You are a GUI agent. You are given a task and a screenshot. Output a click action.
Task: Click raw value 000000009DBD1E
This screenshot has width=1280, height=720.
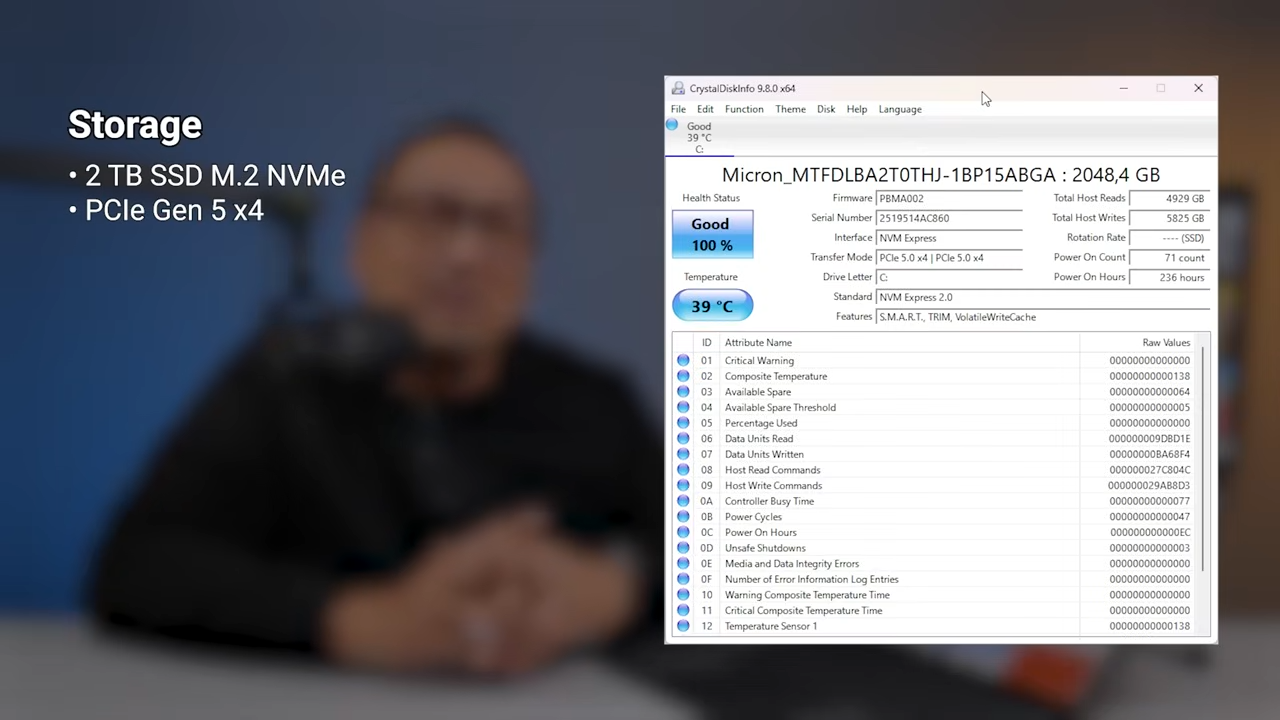tap(1149, 439)
